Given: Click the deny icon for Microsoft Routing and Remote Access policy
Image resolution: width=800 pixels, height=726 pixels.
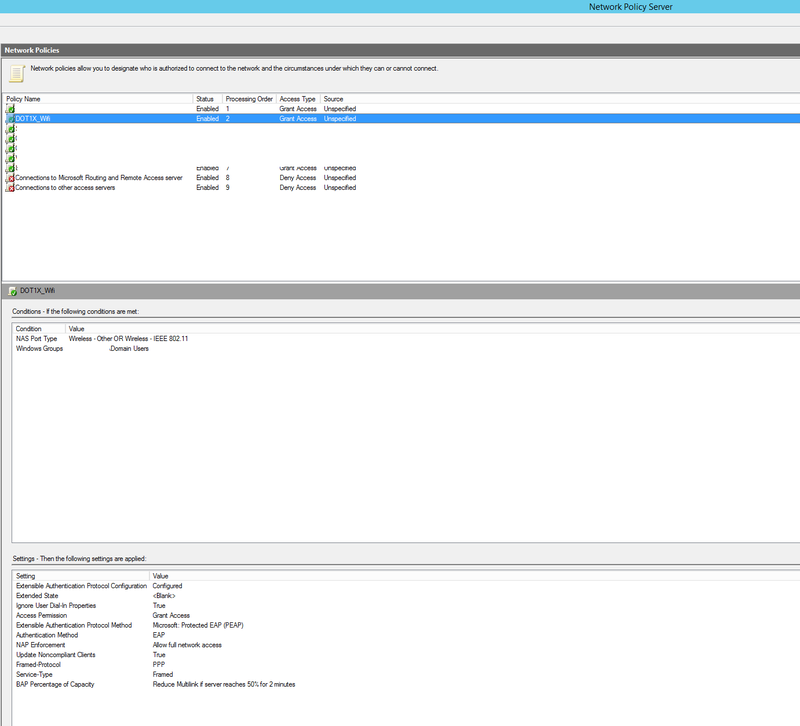Looking at the screenshot, I should [9, 177].
